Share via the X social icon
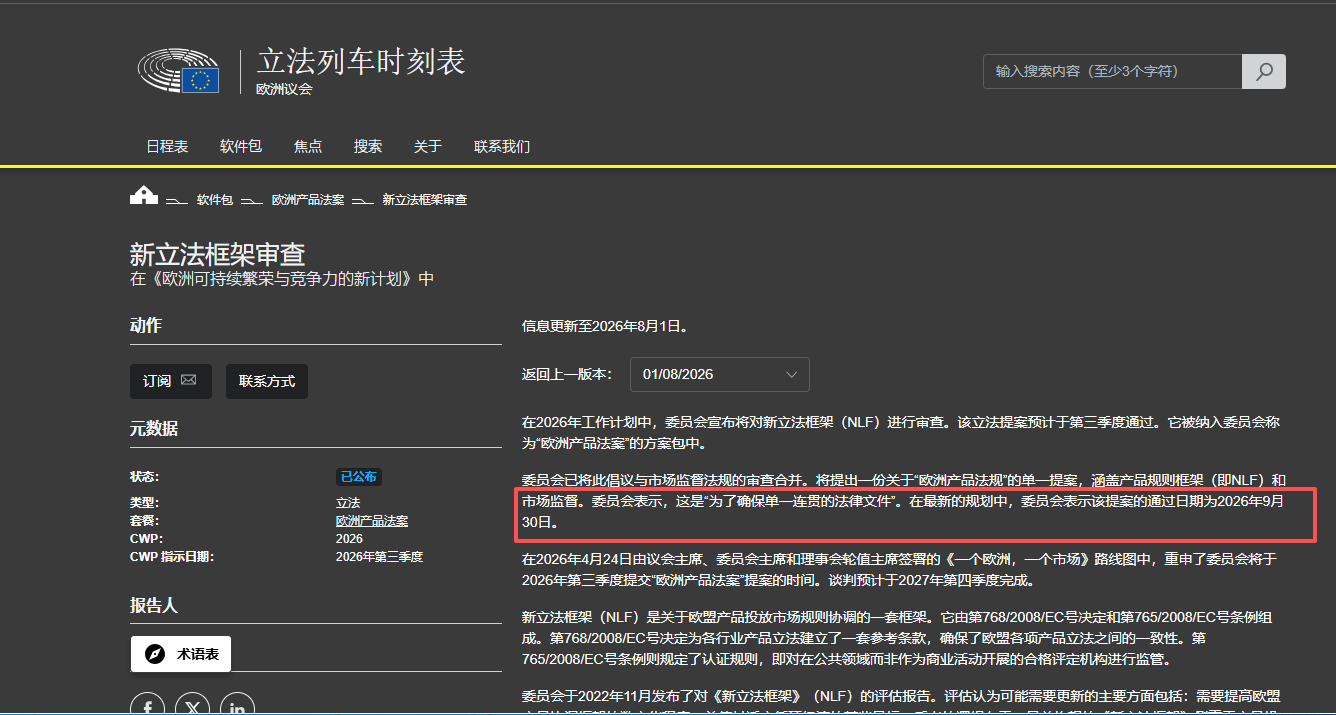 pyautogui.click(x=193, y=706)
